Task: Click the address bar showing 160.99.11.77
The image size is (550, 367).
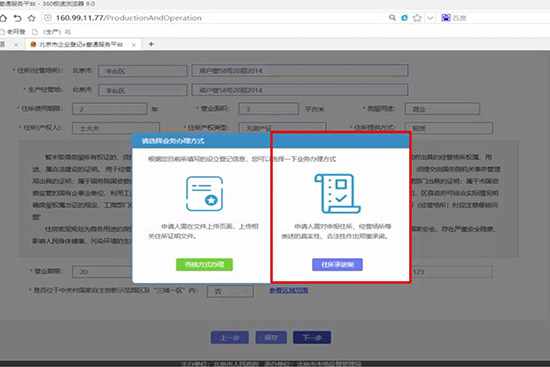Action: coord(214,18)
